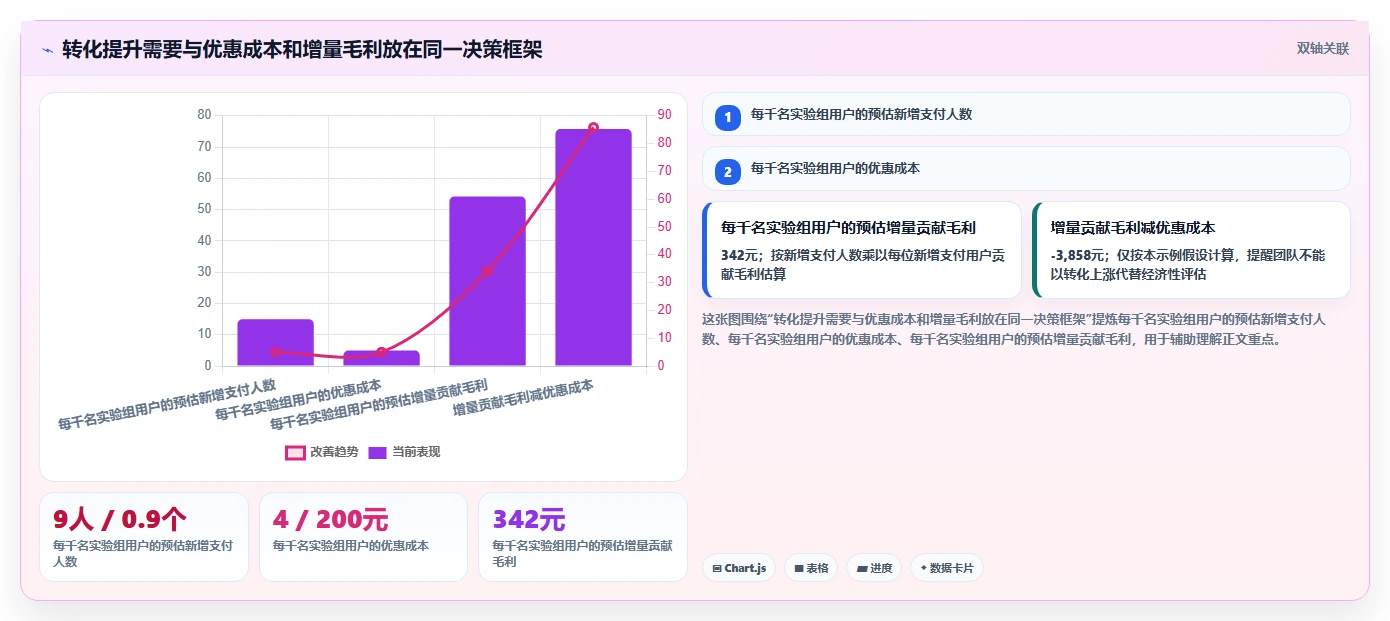This screenshot has height=621, width=1390.
Task: Click the -3,858元 description text
Action: click(1188, 264)
